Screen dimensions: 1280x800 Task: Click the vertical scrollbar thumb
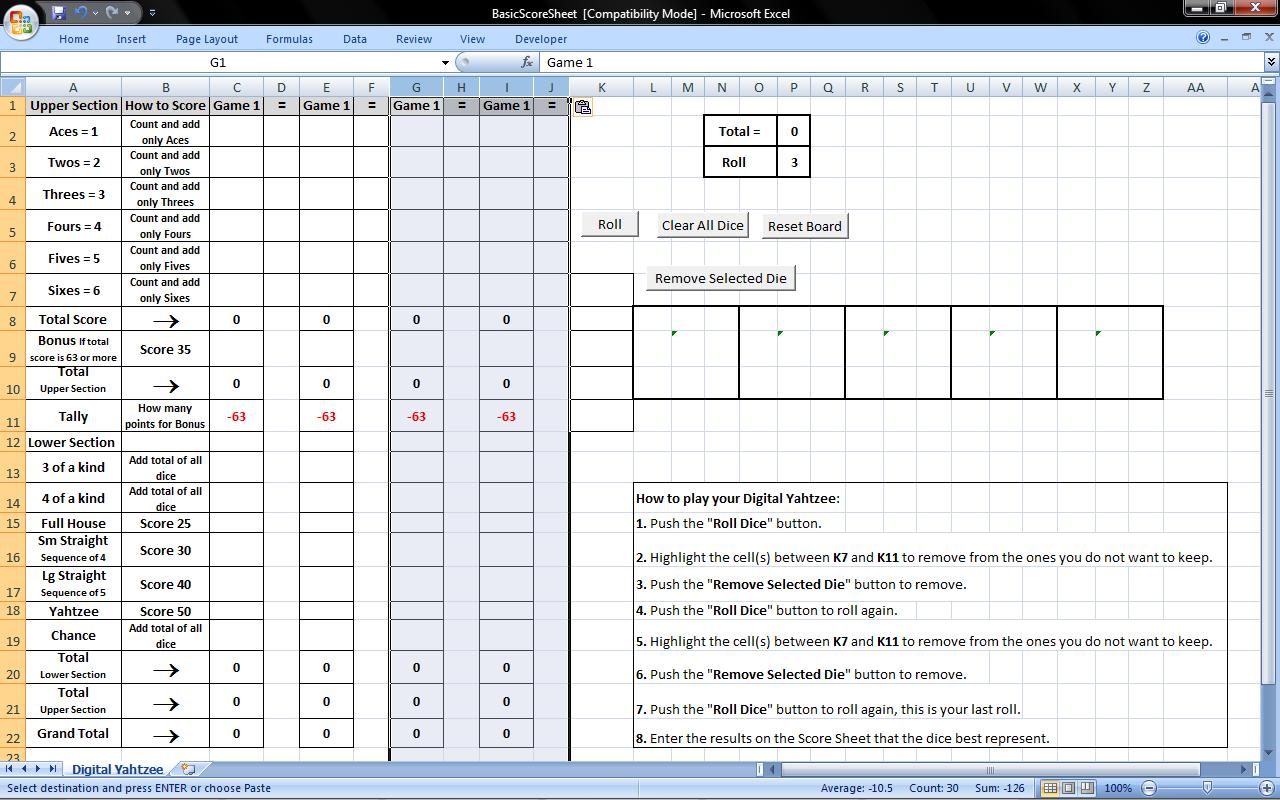click(1270, 394)
